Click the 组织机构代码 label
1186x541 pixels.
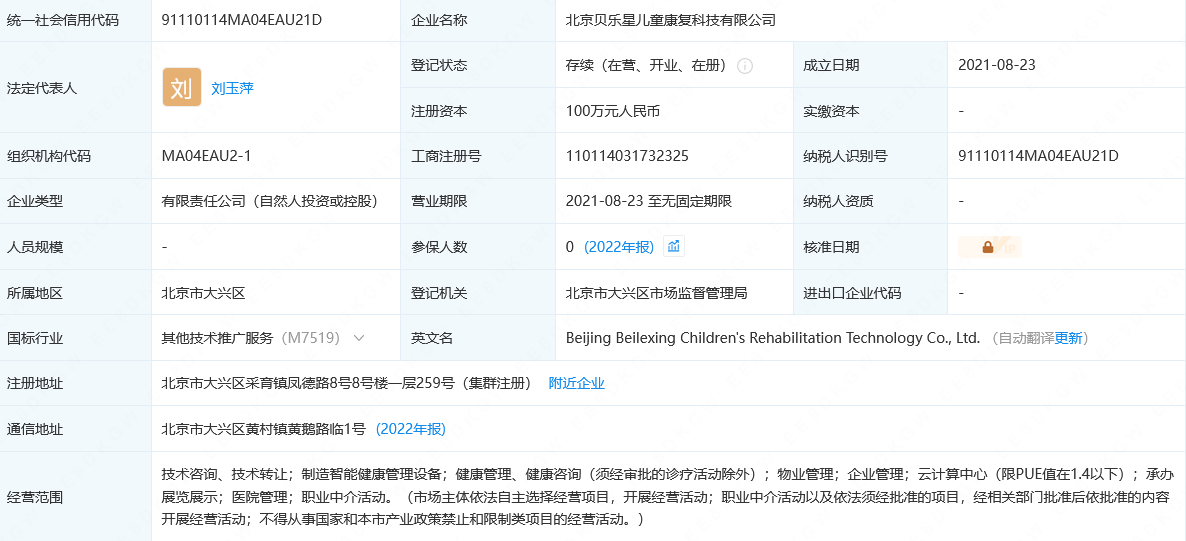tap(48, 157)
